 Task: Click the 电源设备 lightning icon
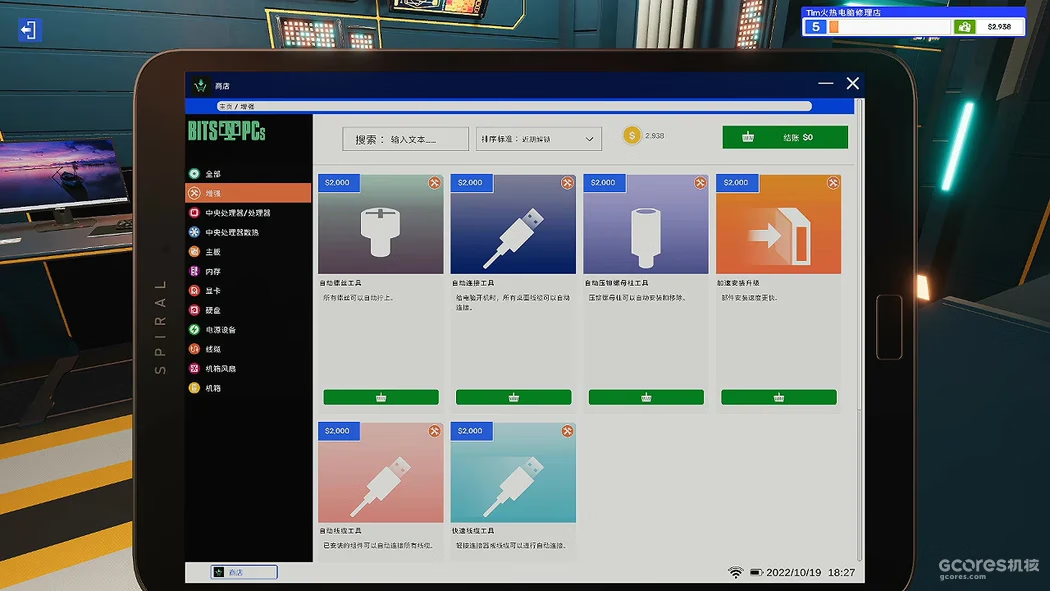[194, 330]
